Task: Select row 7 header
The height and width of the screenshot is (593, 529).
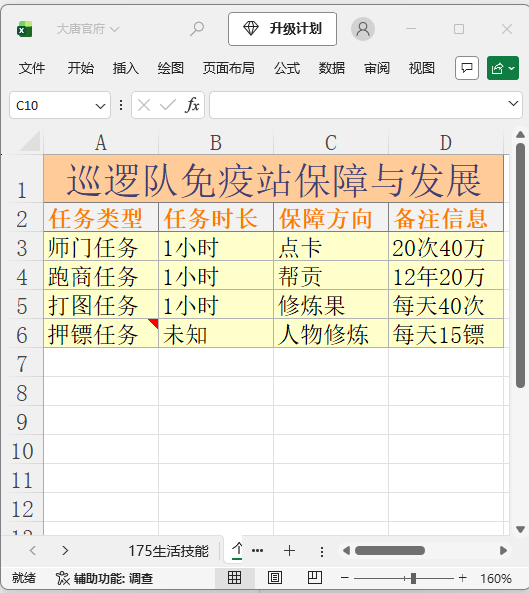Action: pos(22,364)
